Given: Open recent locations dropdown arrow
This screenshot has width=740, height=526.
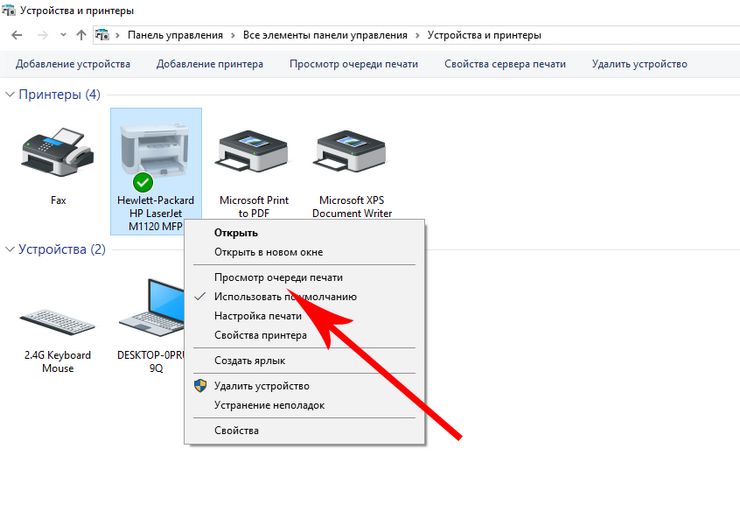Looking at the screenshot, I should point(63,35).
